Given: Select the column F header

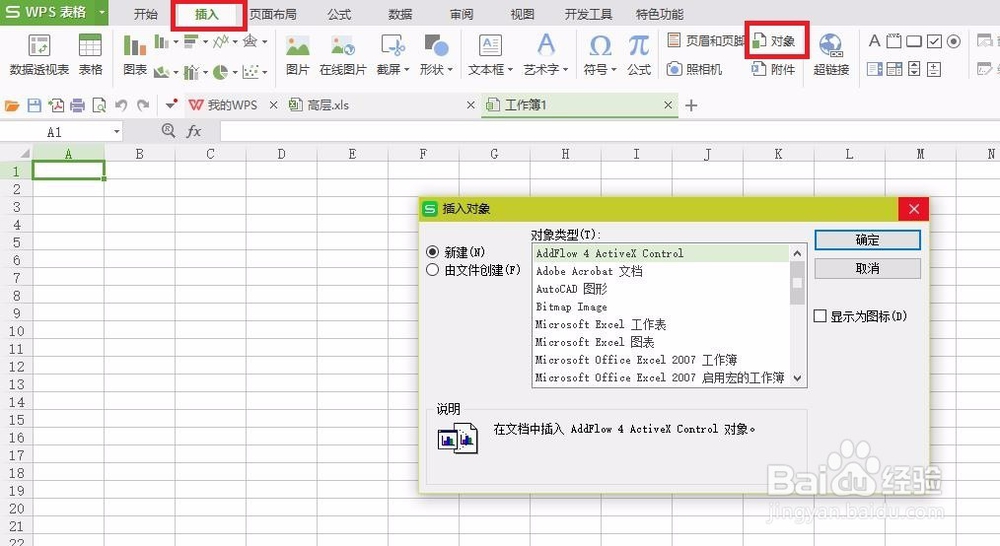Looking at the screenshot, I should click(x=423, y=154).
